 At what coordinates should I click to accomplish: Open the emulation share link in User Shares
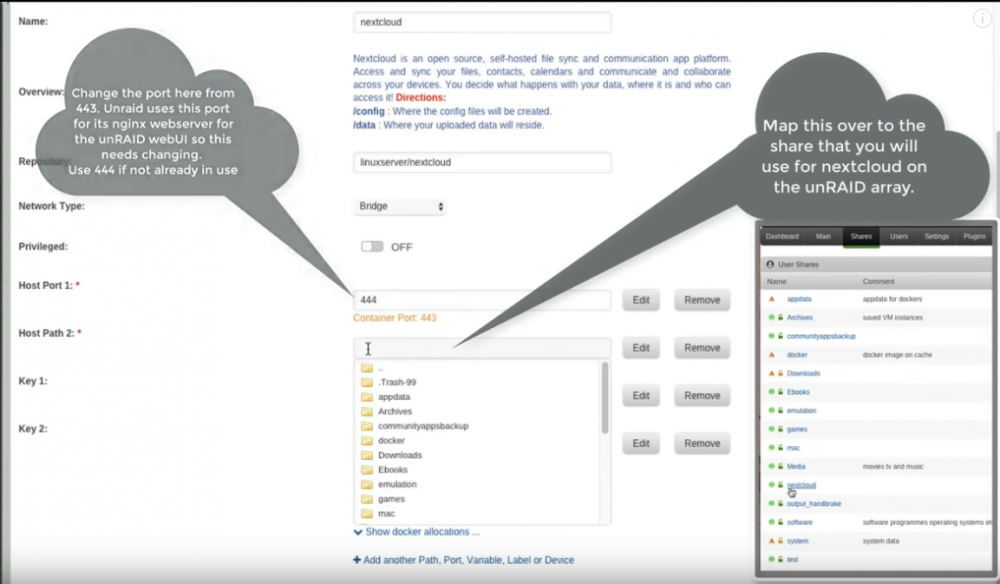click(x=802, y=411)
